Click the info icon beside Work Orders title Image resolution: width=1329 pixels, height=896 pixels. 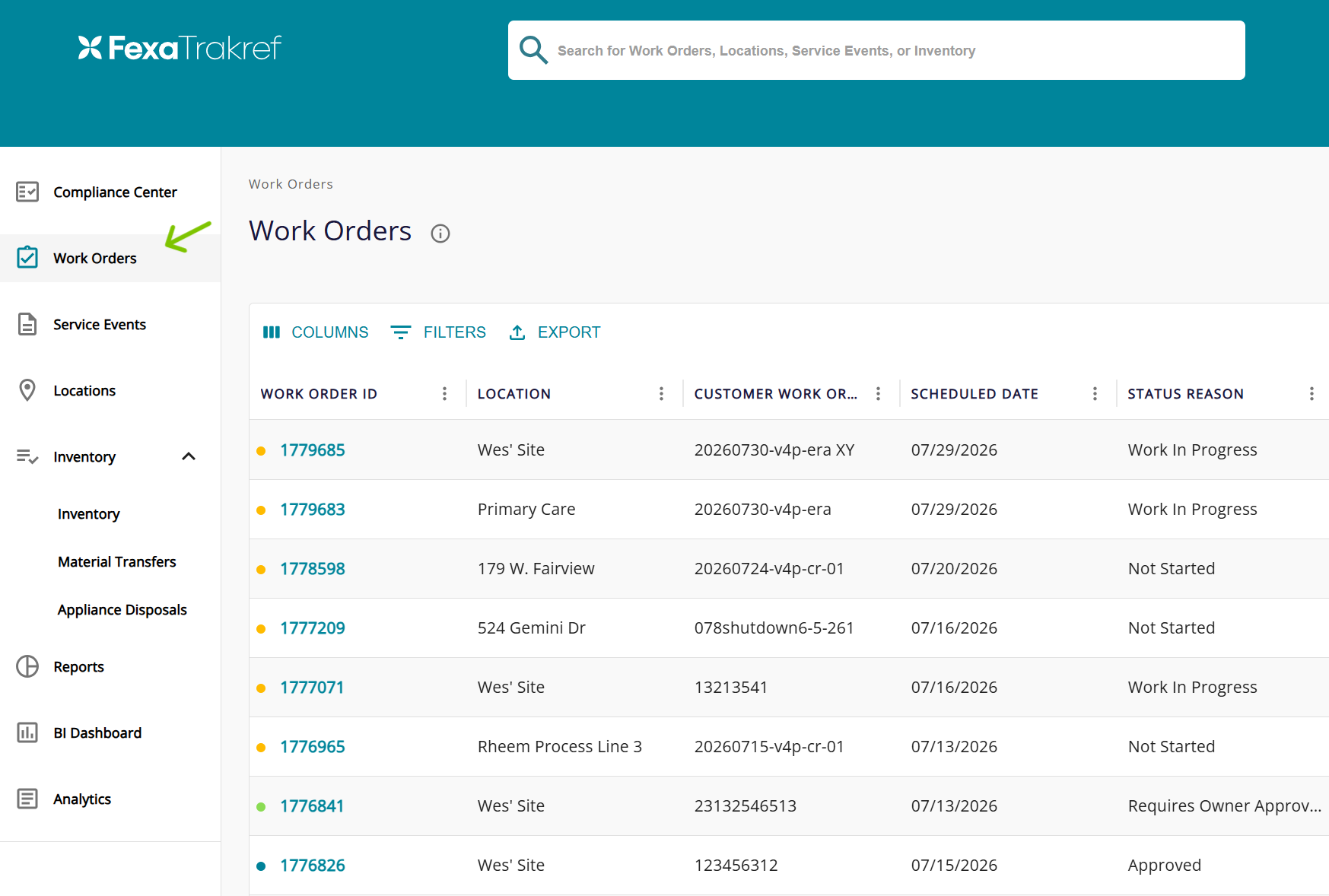pos(440,234)
